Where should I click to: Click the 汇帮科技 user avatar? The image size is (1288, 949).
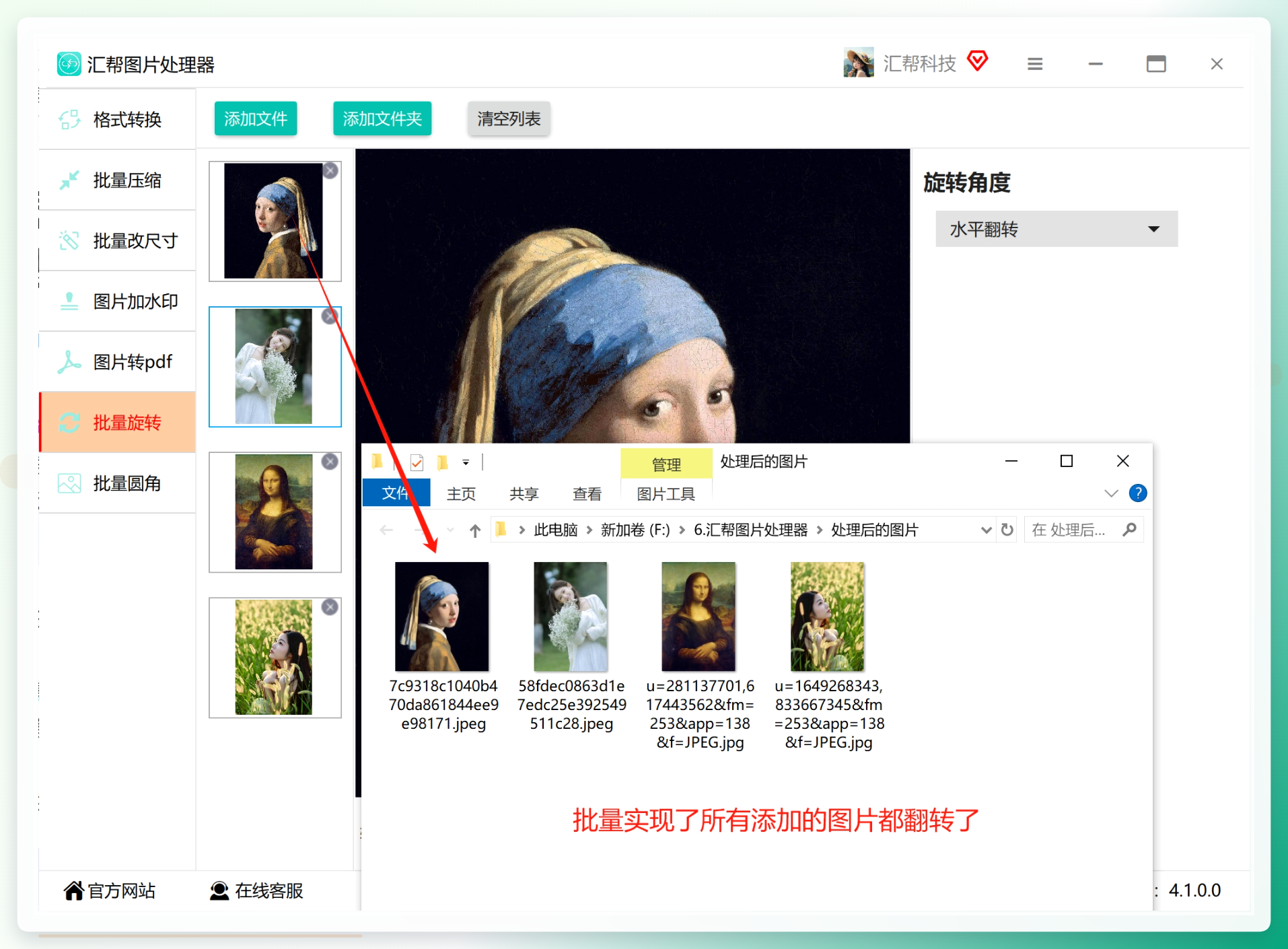tap(859, 63)
